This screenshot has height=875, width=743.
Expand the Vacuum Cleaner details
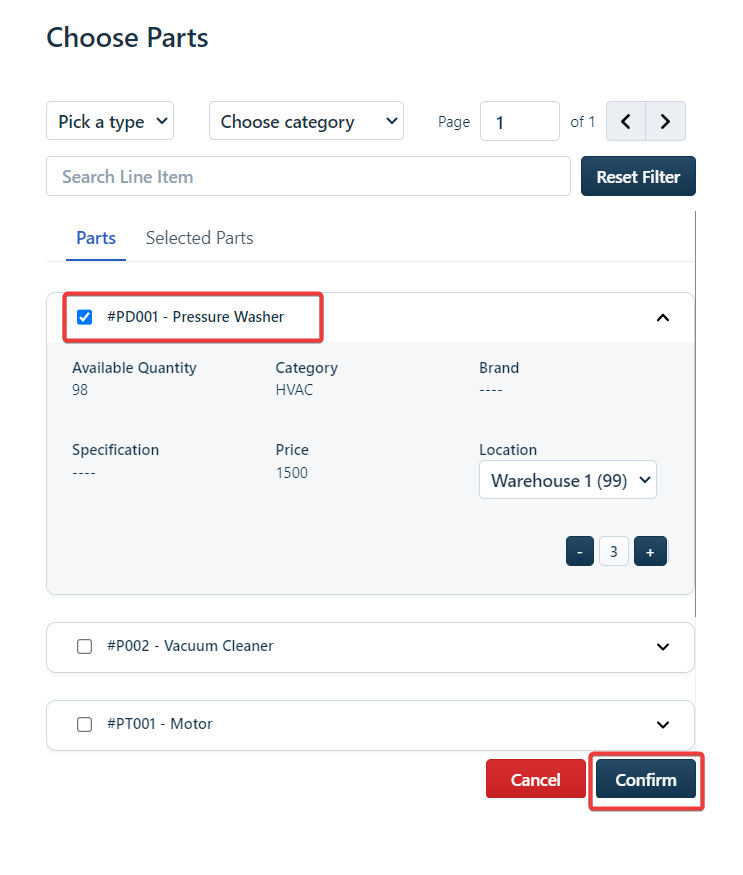click(x=662, y=647)
